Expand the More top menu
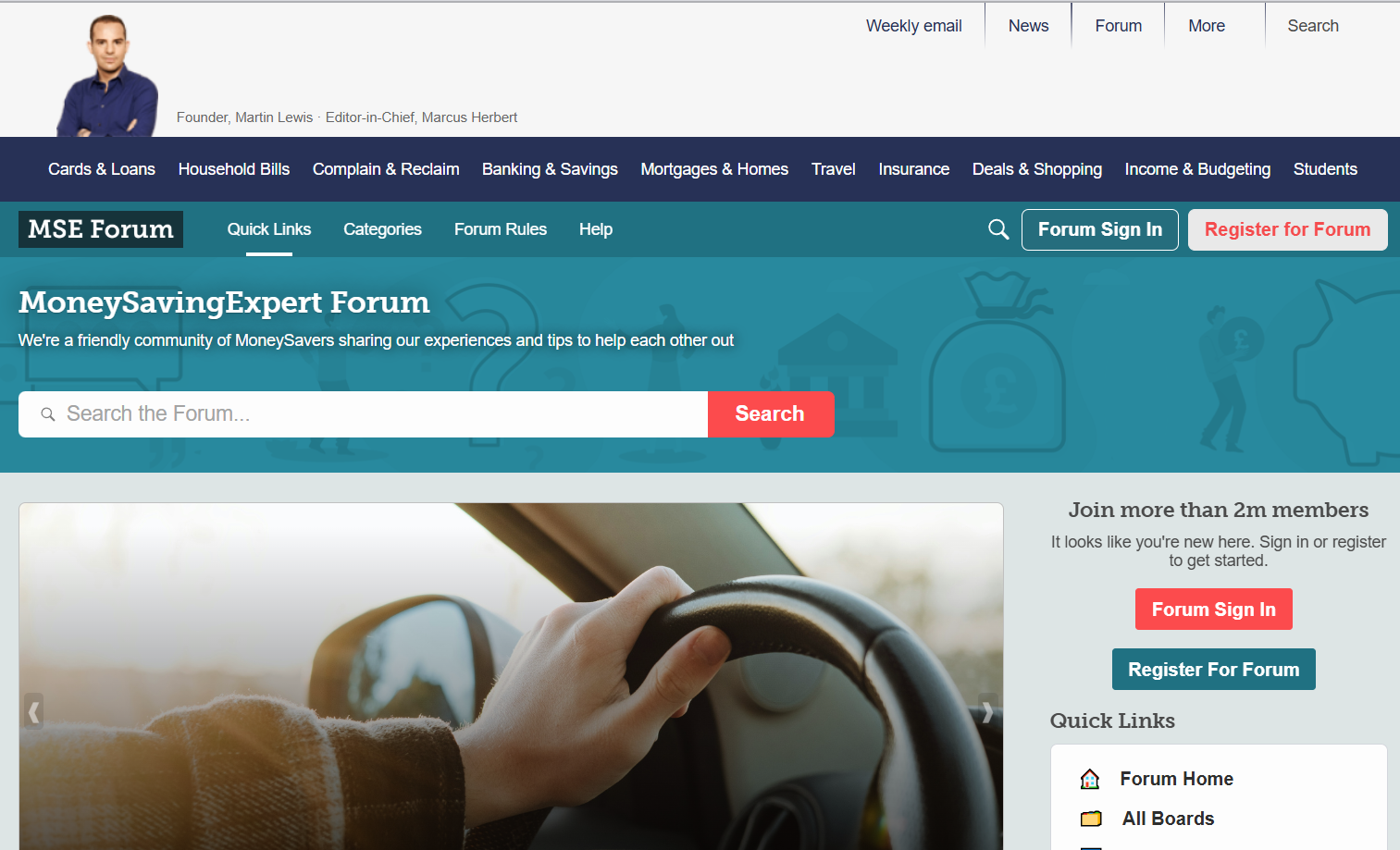Screen dimensions: 1400x850 [x=1207, y=26]
